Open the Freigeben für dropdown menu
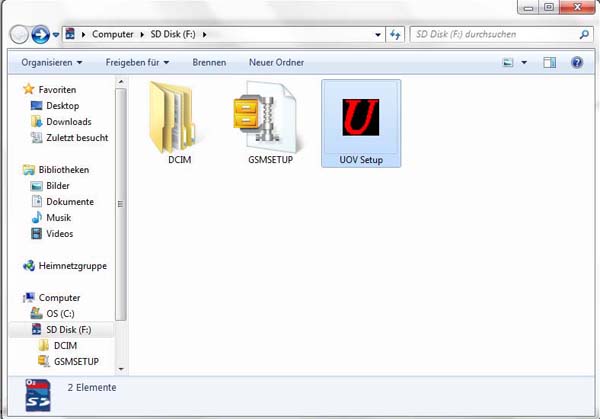Viewport: 600px width, 419px height. pyautogui.click(x=136, y=62)
